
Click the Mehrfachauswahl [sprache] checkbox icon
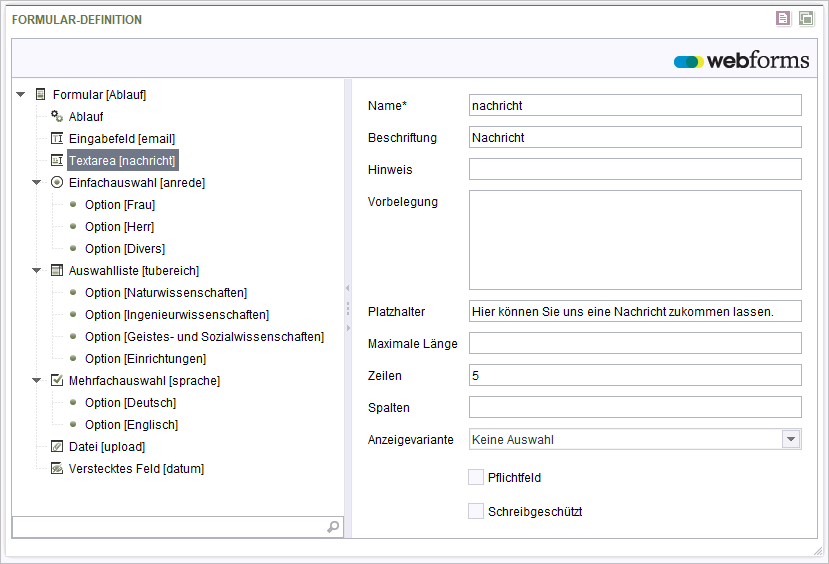pyautogui.click(x=57, y=381)
